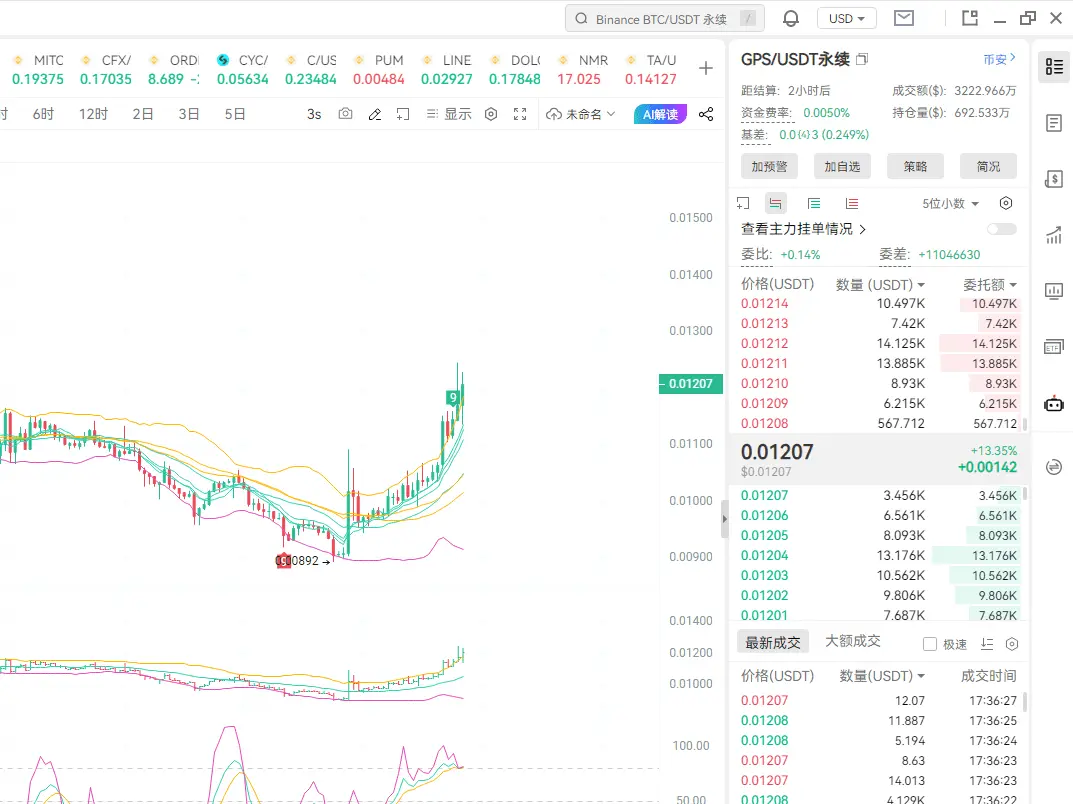The image size is (1073, 804).
Task: Show buy-only order book view
Action: pos(814,203)
